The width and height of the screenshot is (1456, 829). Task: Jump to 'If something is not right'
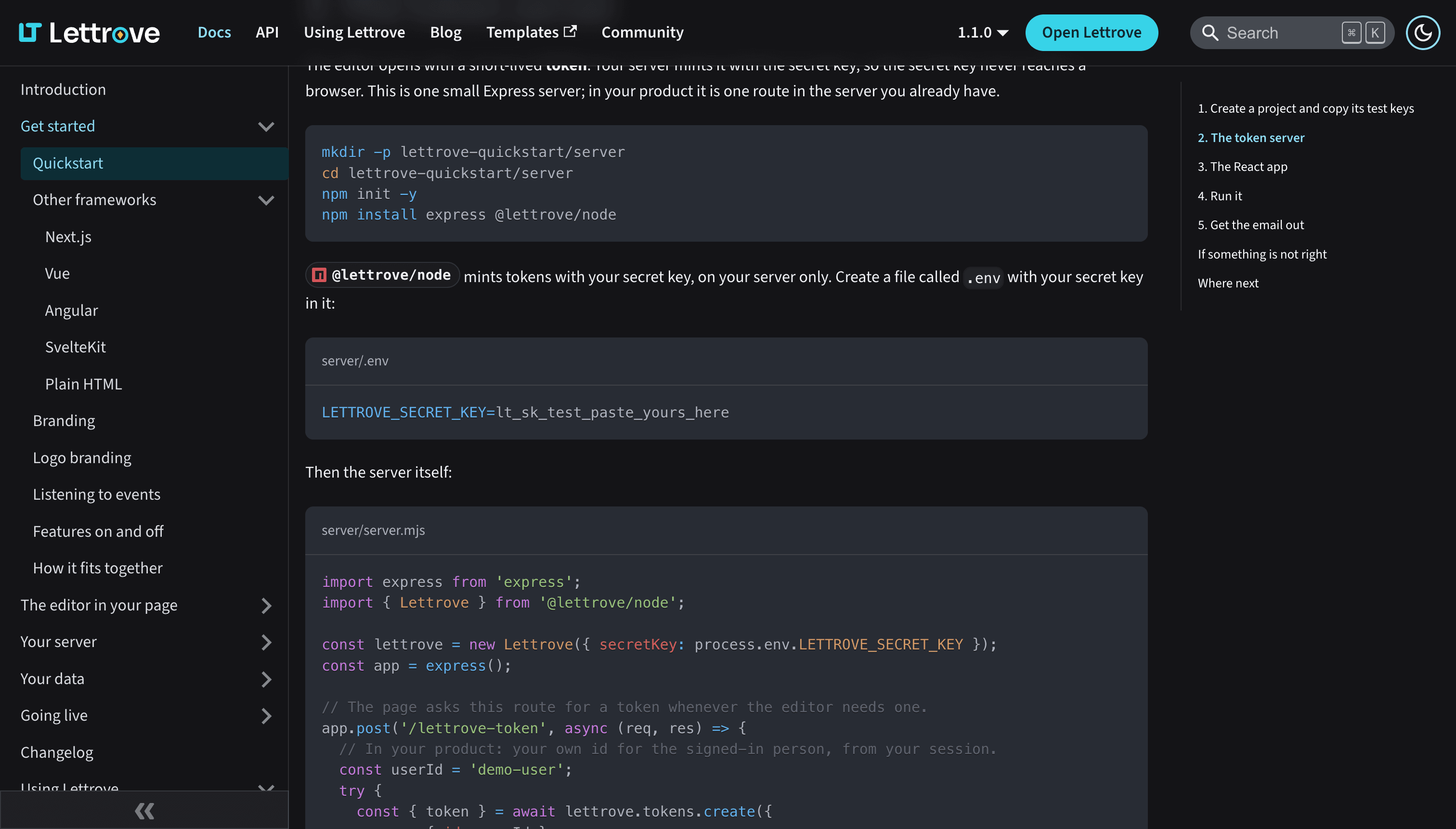[x=1262, y=254]
